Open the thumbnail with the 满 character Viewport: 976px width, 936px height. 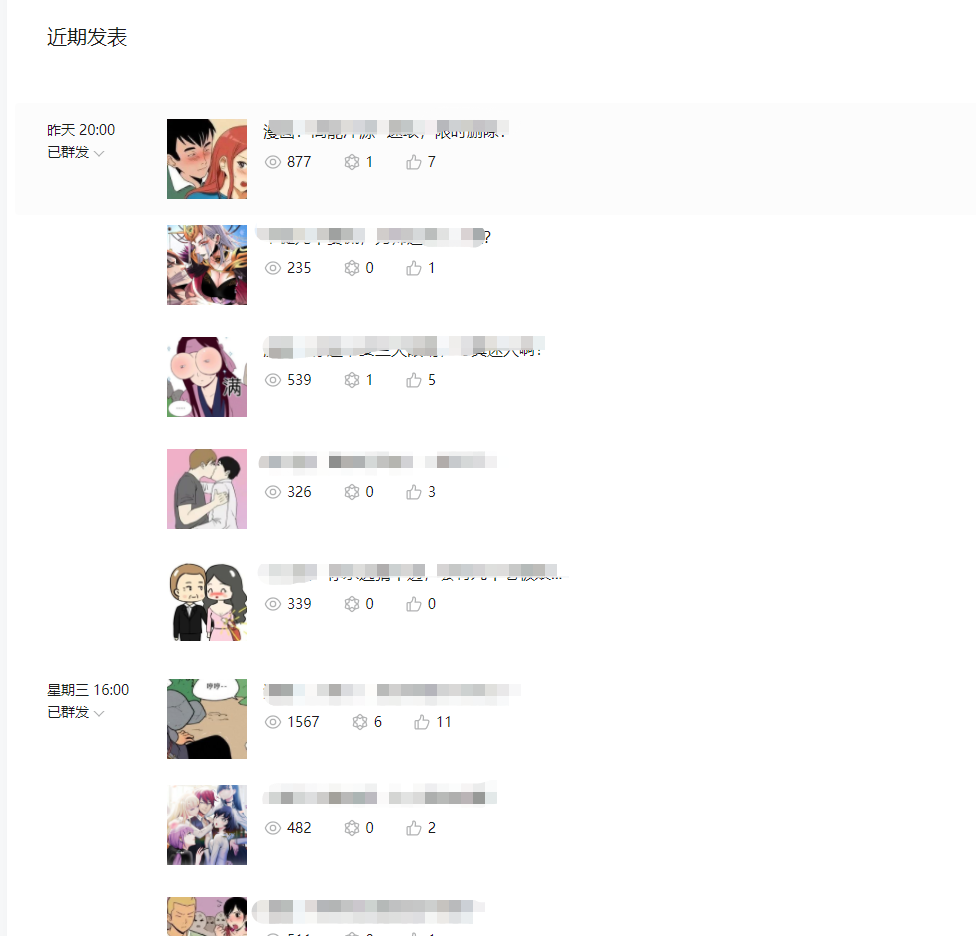[x=207, y=377]
